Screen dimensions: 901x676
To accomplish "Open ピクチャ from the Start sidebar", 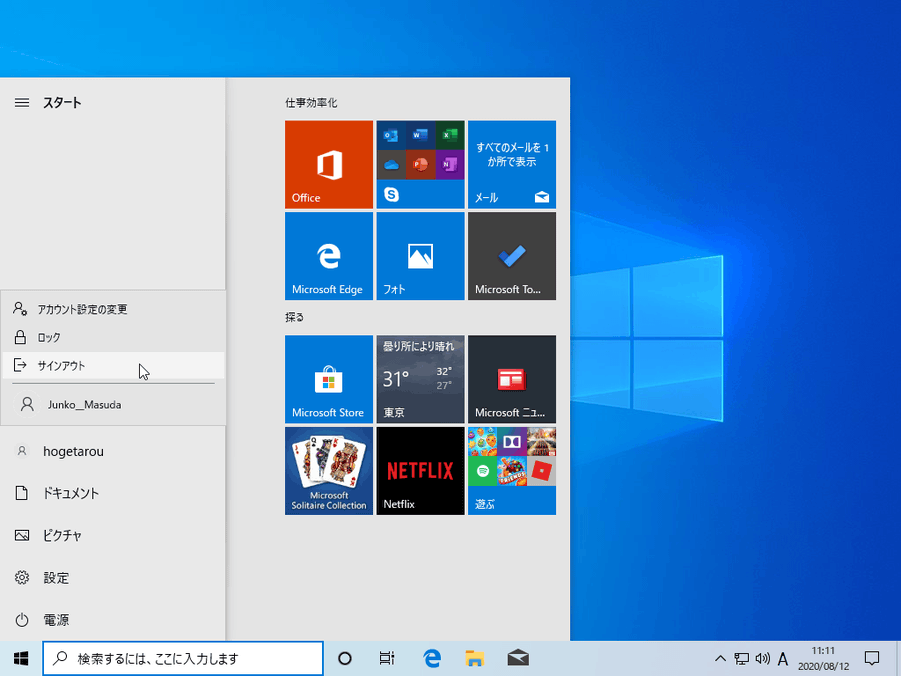I will coord(113,535).
